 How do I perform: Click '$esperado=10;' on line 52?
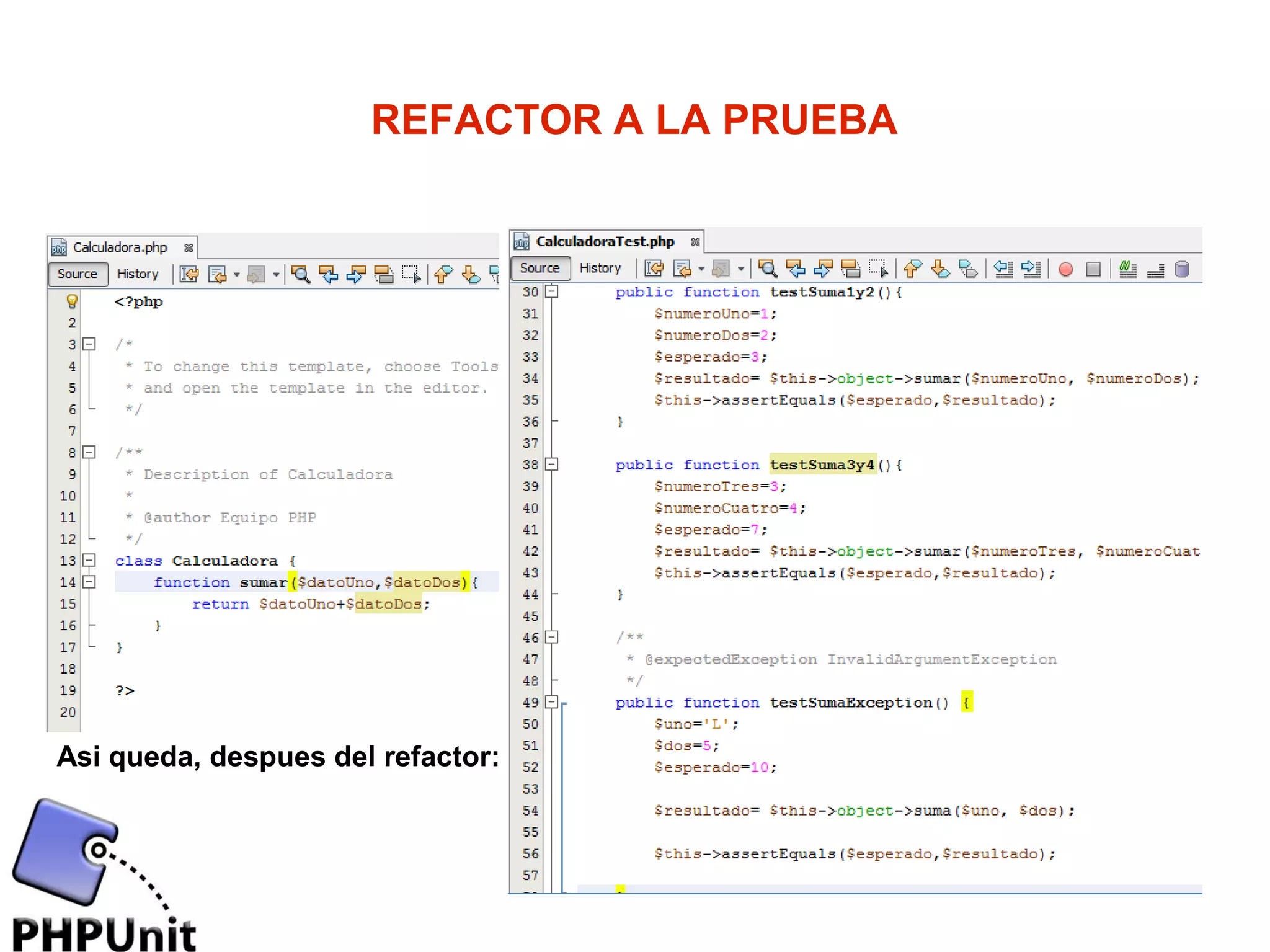tap(716, 767)
